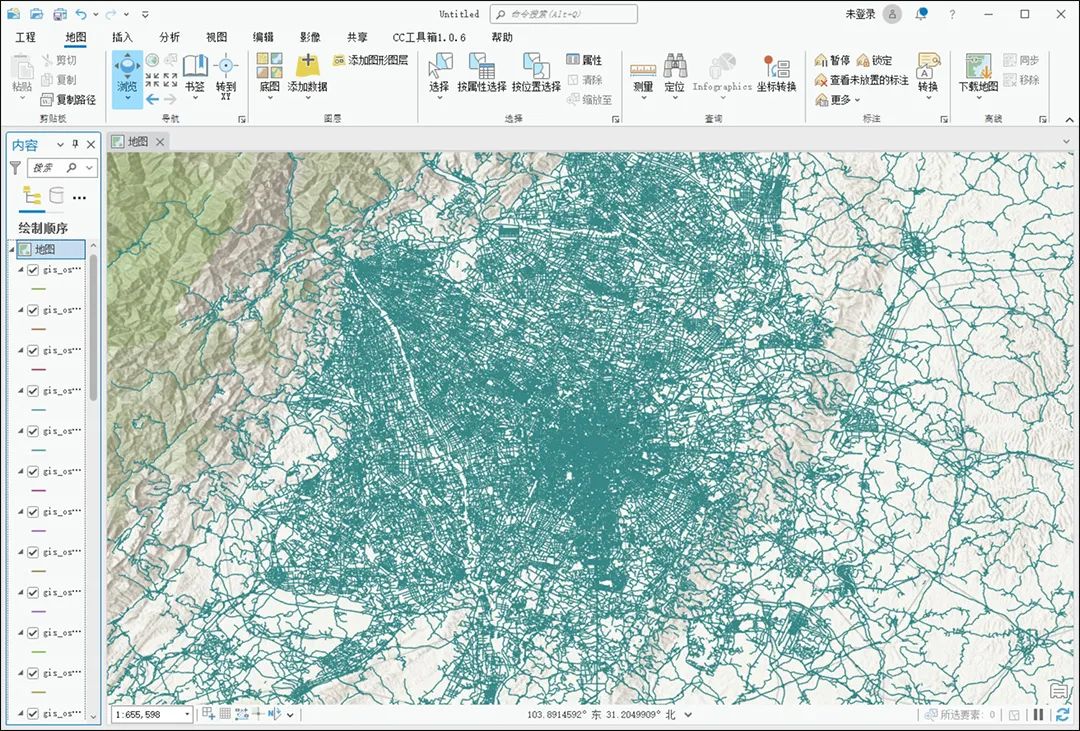
Task: Collapse the ribbon with the chevron
Action: [x=1070, y=120]
